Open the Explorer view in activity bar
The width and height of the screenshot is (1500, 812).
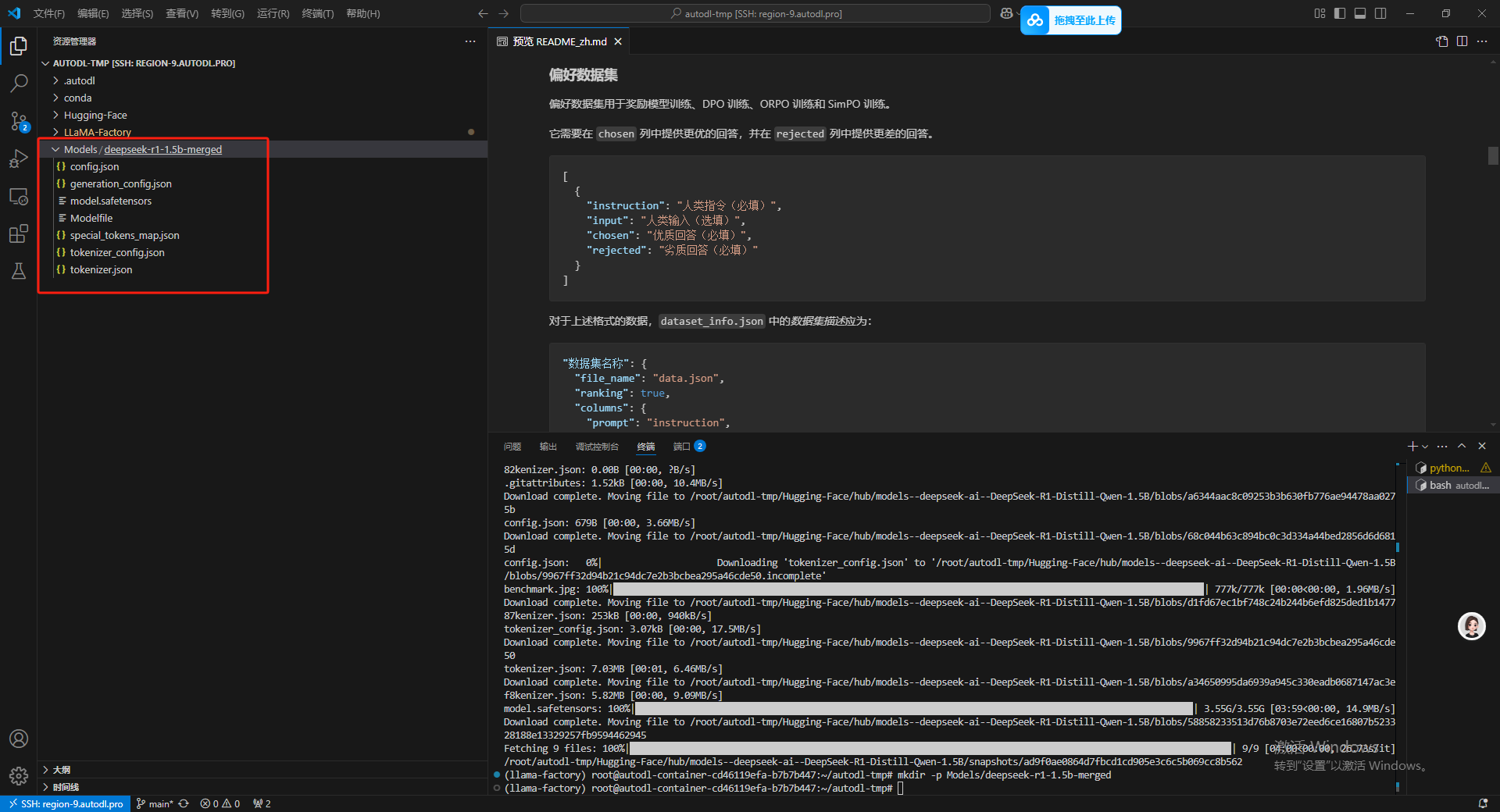(x=19, y=46)
